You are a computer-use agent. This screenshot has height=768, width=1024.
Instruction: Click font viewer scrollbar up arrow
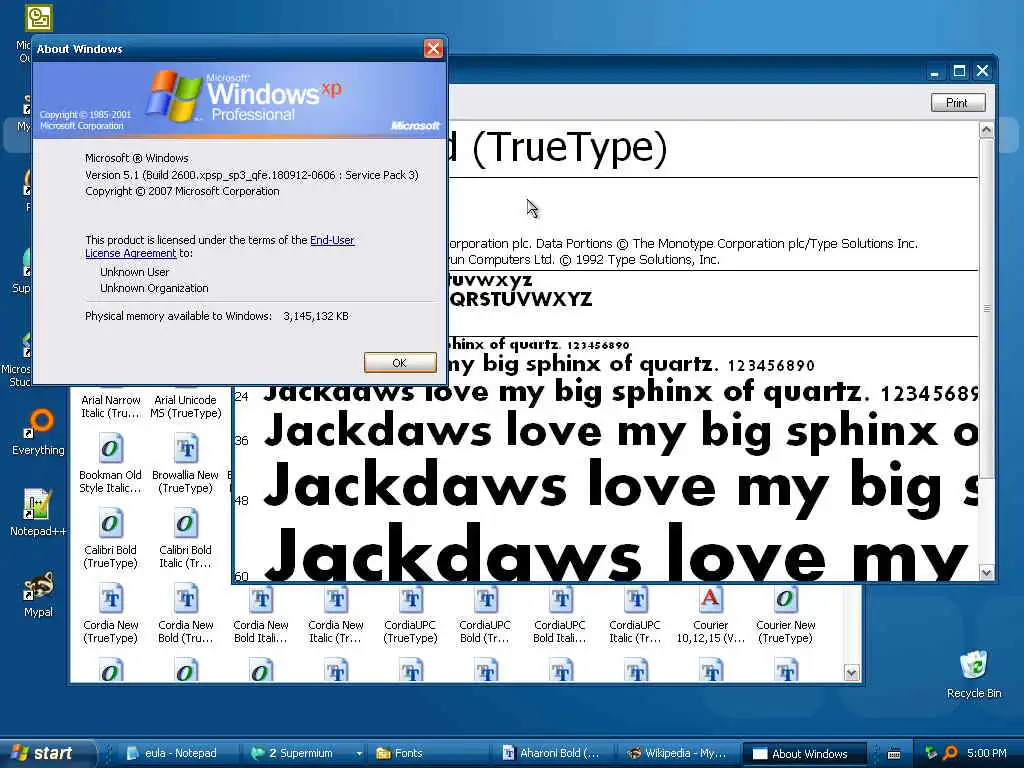[986, 130]
